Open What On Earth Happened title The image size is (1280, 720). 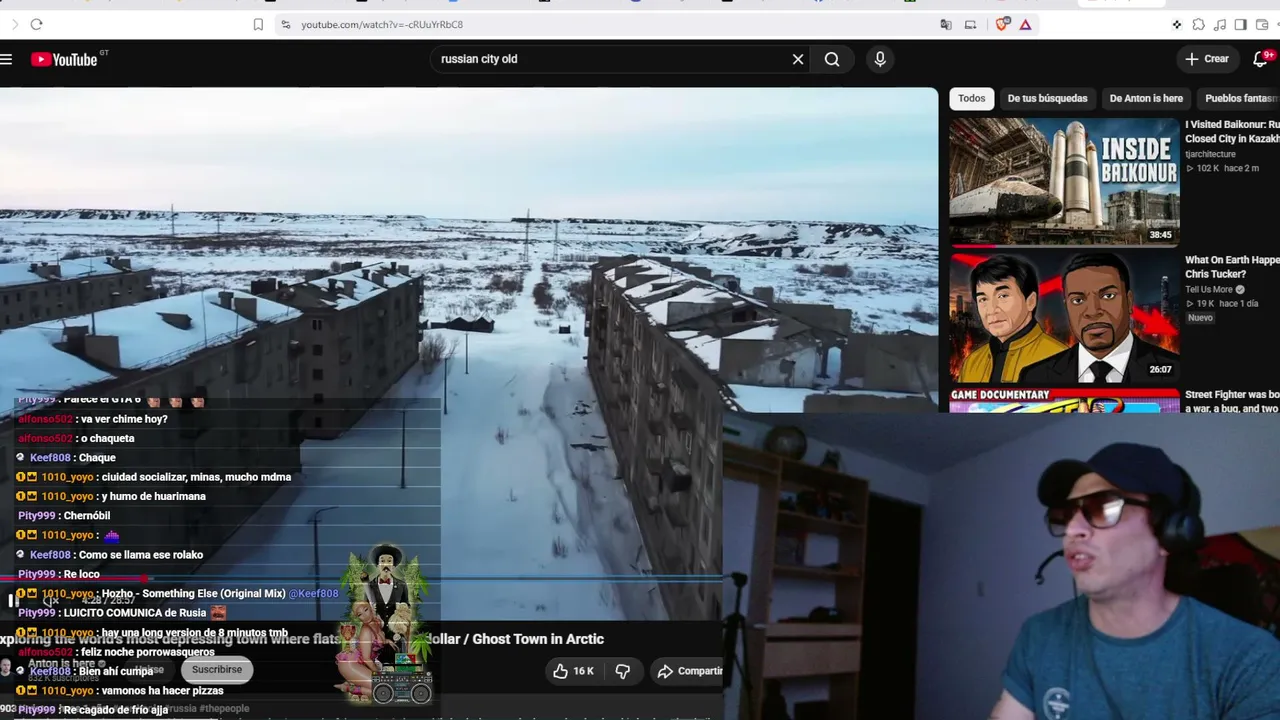coord(1232,267)
